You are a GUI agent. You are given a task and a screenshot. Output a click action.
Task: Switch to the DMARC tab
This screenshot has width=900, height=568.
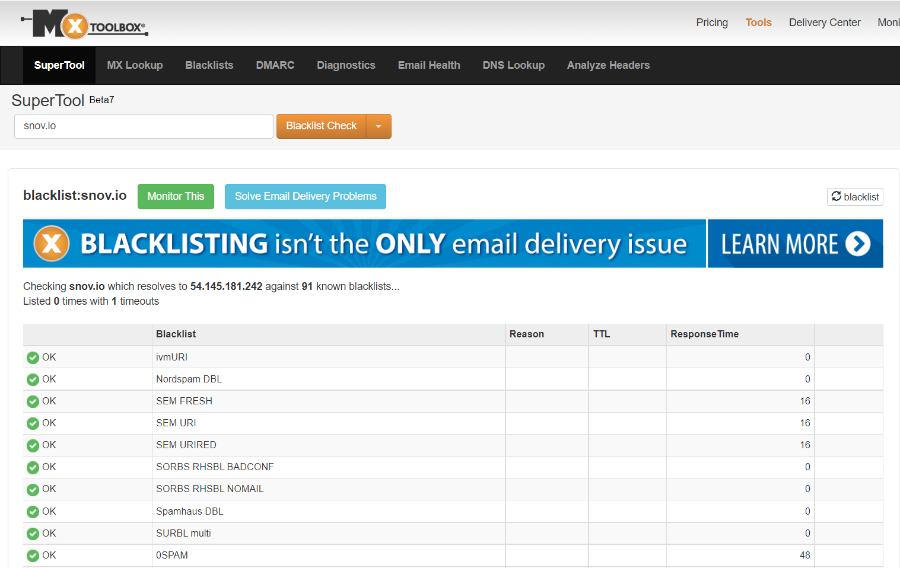click(x=275, y=65)
